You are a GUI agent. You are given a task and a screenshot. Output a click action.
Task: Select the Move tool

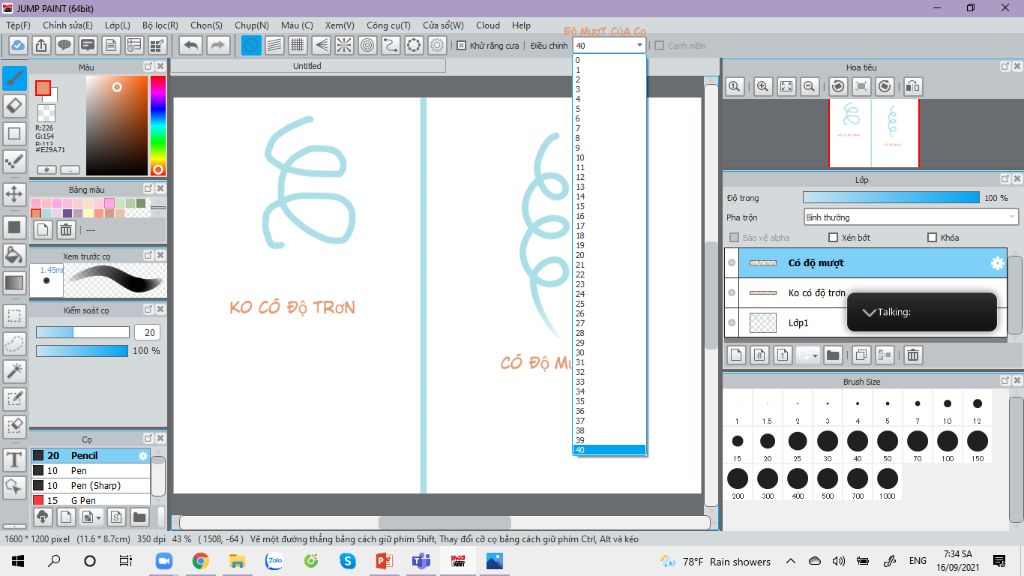[14, 194]
